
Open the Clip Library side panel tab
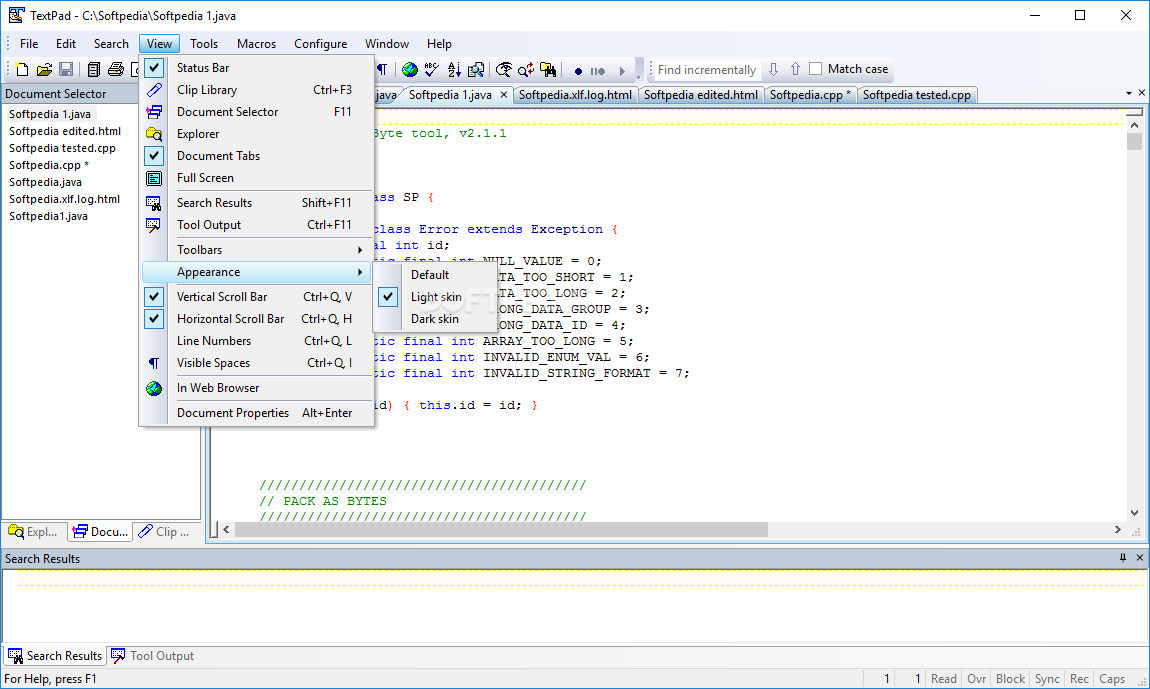click(164, 531)
